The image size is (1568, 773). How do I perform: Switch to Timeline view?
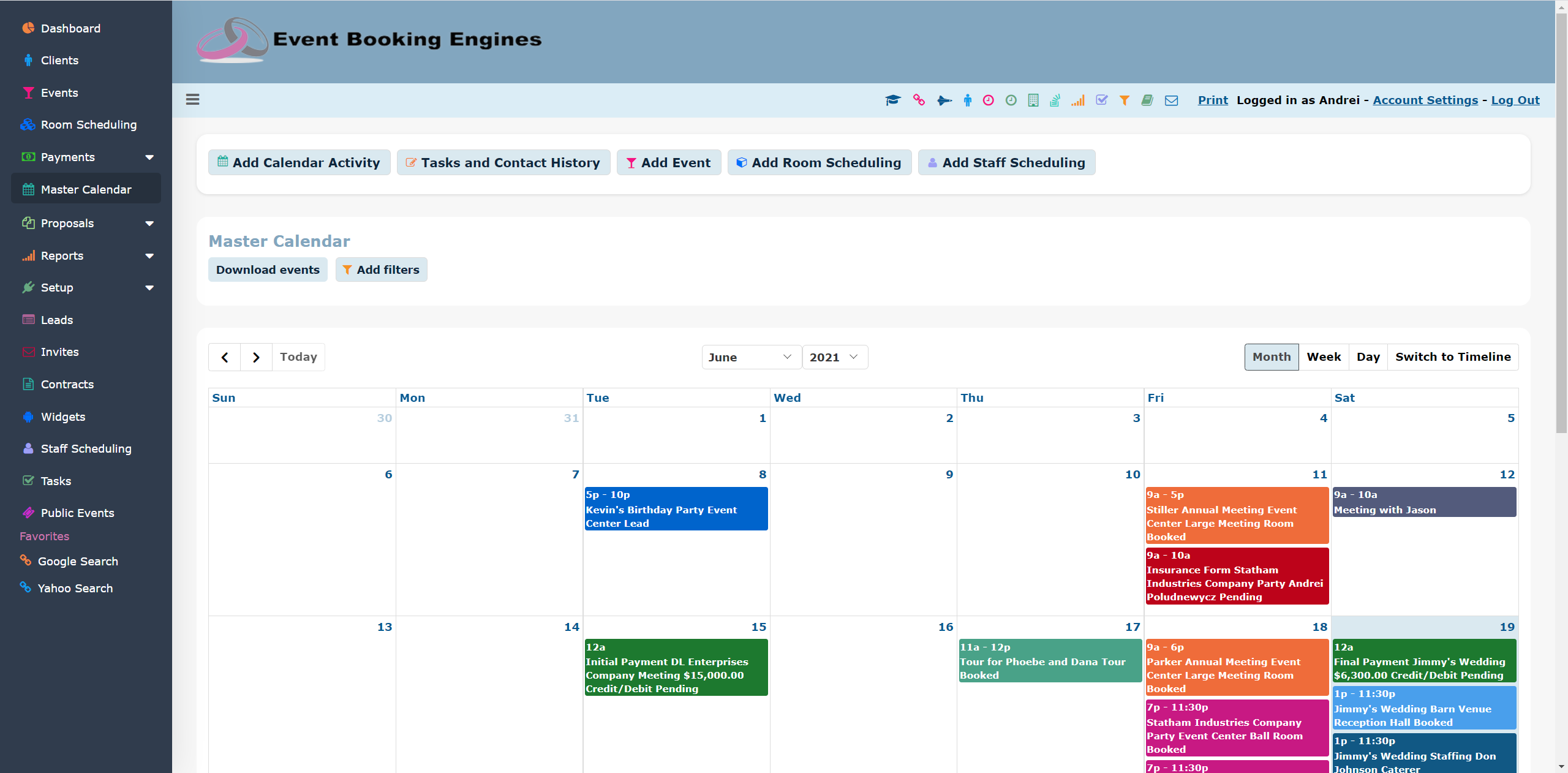[x=1452, y=357]
